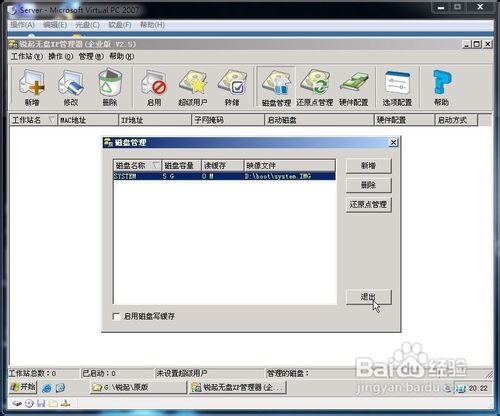Click the 磁盘管理 toolbar icon
500x416 pixels.
click(x=276, y=87)
